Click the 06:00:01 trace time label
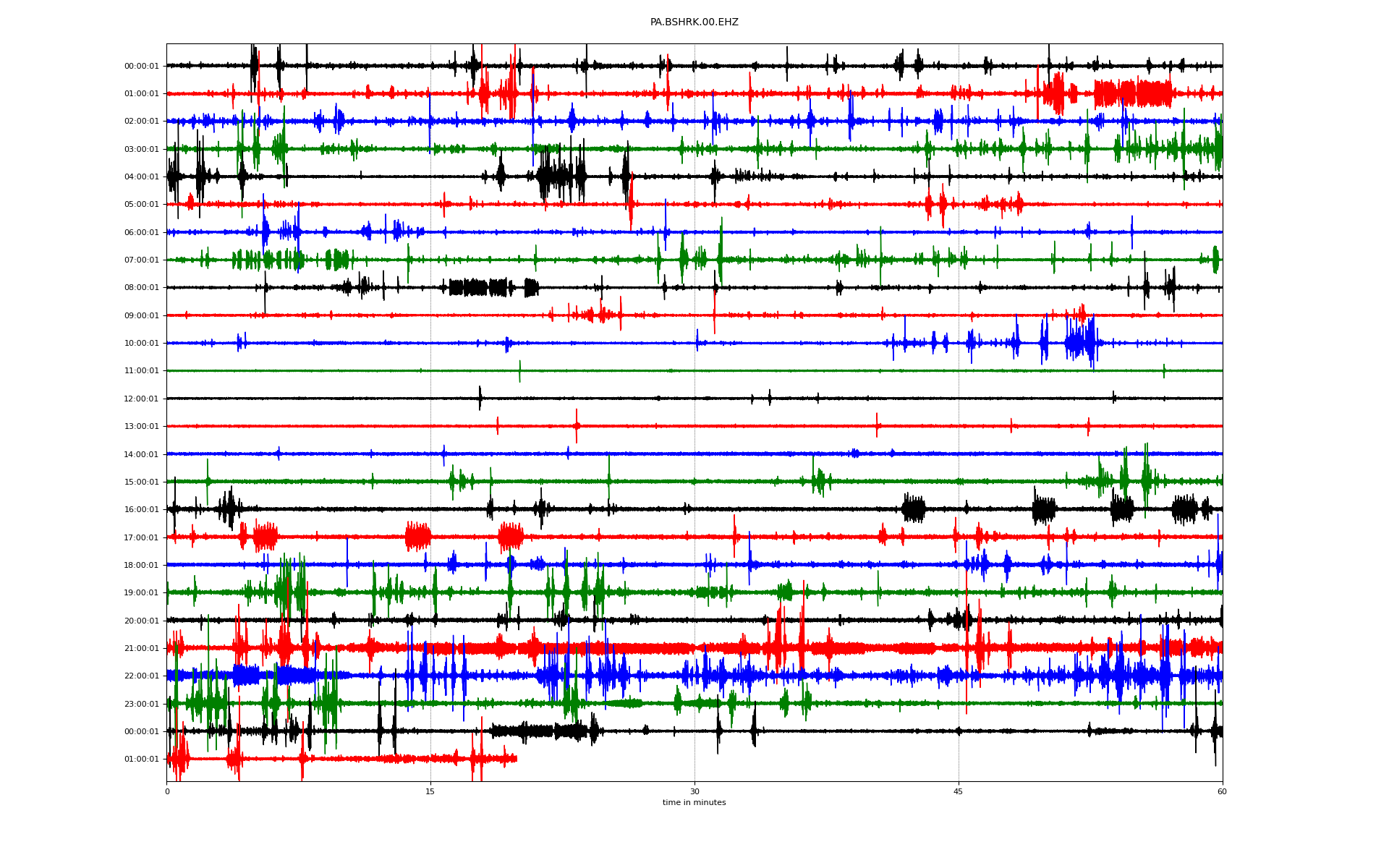Screen dimensions: 1389x868 [x=141, y=232]
